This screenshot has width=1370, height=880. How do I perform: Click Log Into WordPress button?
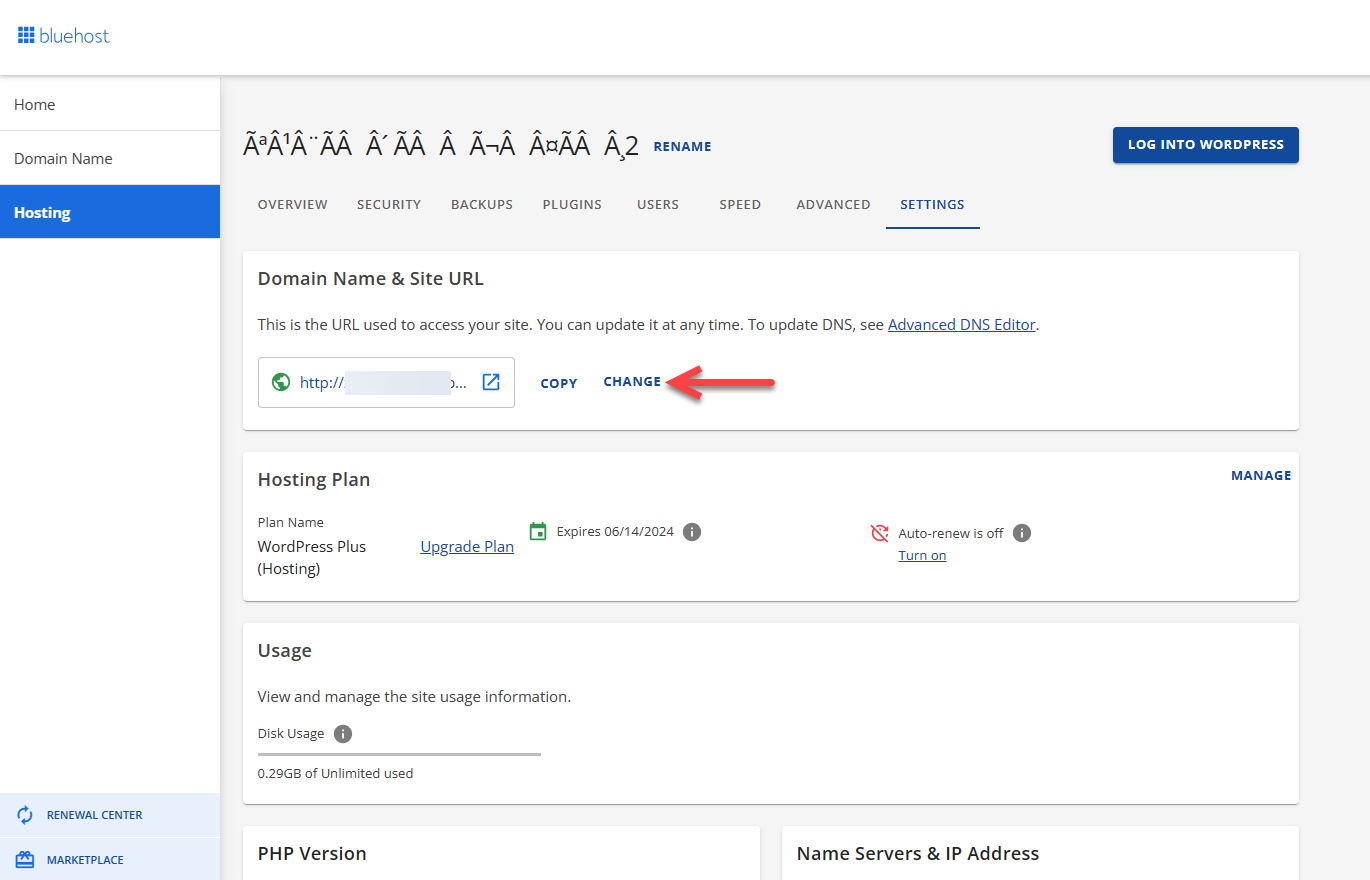1206,144
